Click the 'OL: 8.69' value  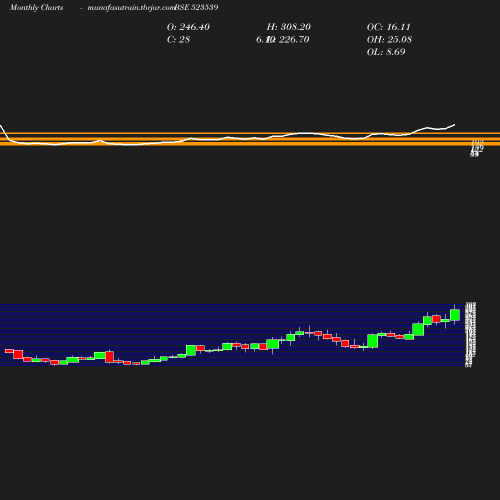[386, 52]
